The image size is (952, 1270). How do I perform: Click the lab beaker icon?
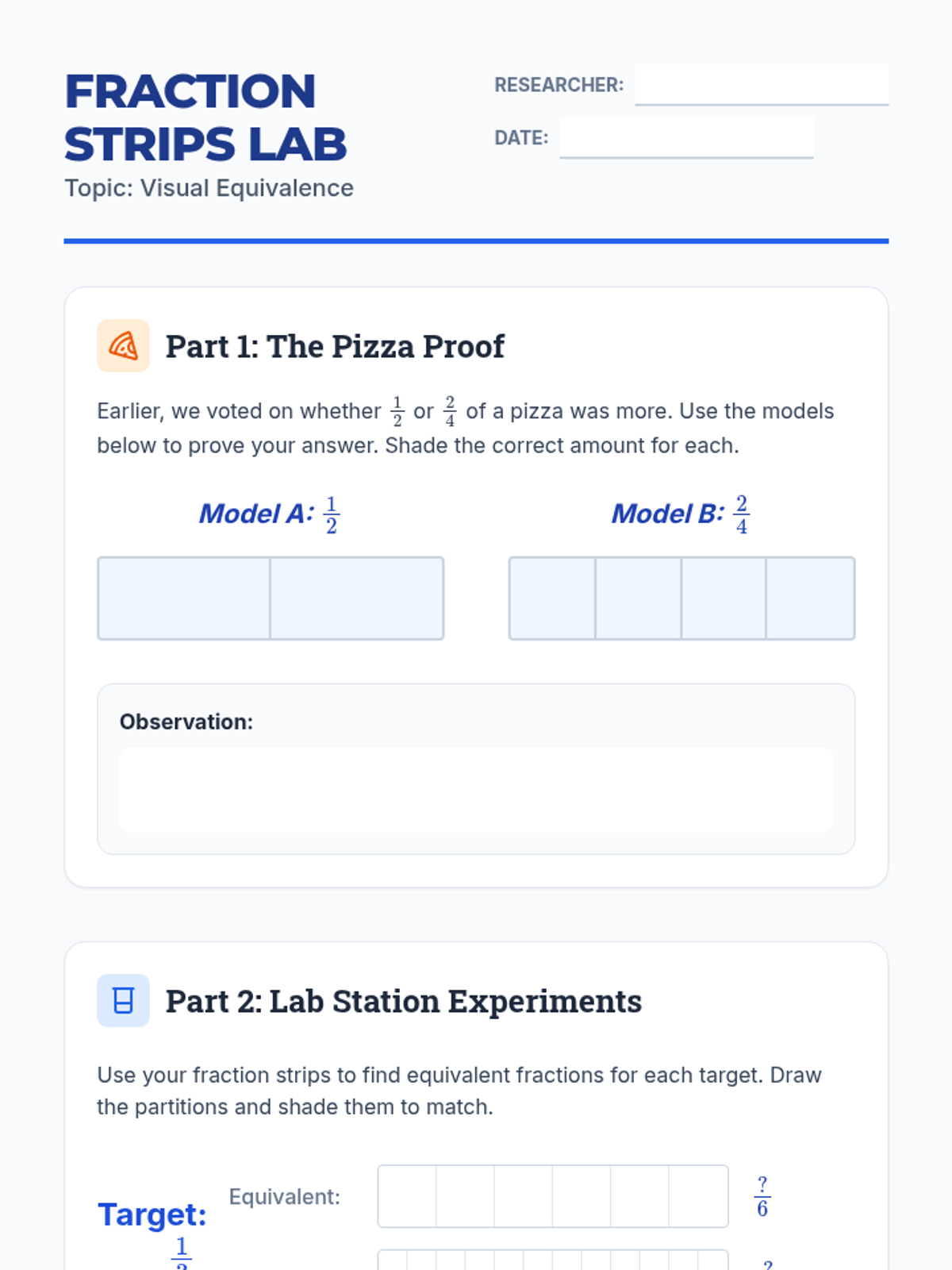[123, 1000]
